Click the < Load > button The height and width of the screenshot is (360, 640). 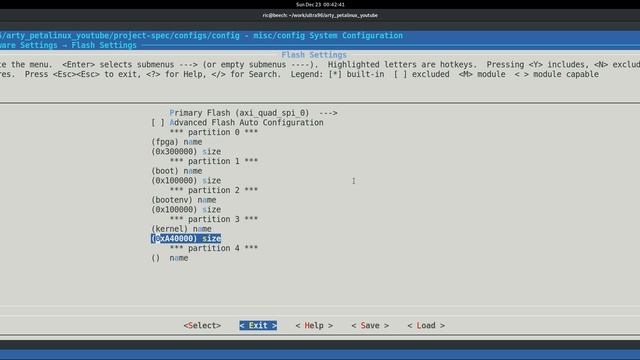click(x=426, y=325)
